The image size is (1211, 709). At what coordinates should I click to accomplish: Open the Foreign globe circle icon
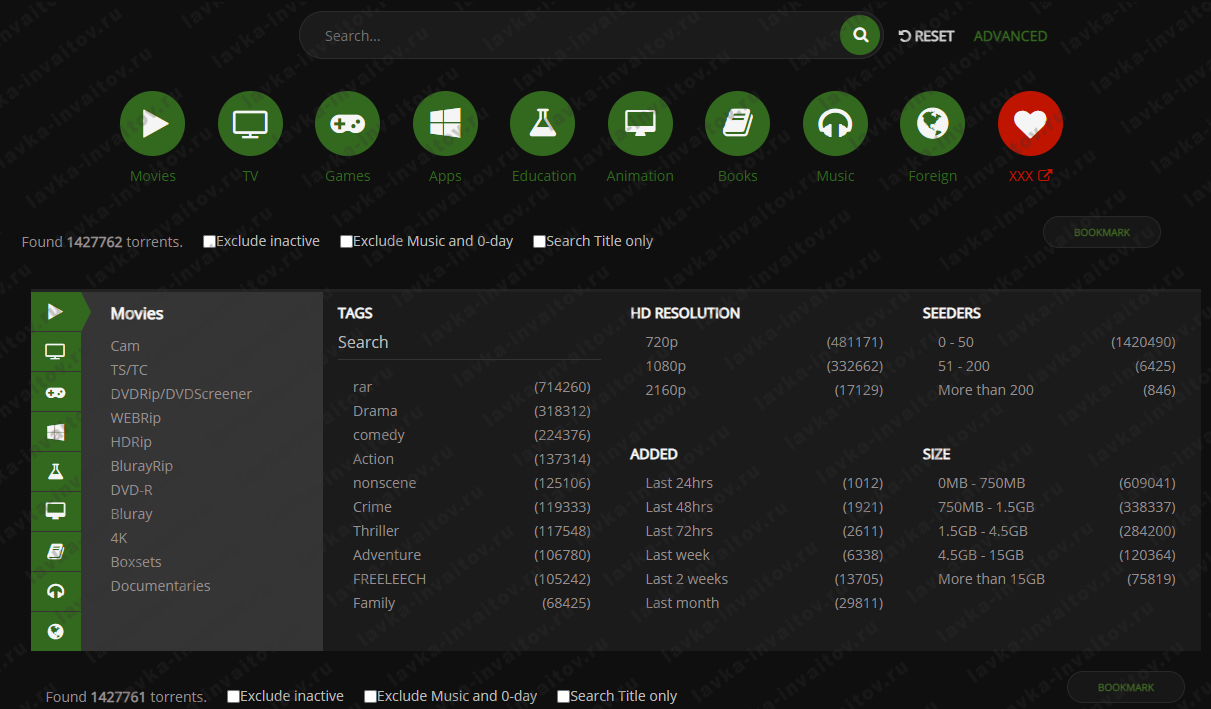[932, 124]
